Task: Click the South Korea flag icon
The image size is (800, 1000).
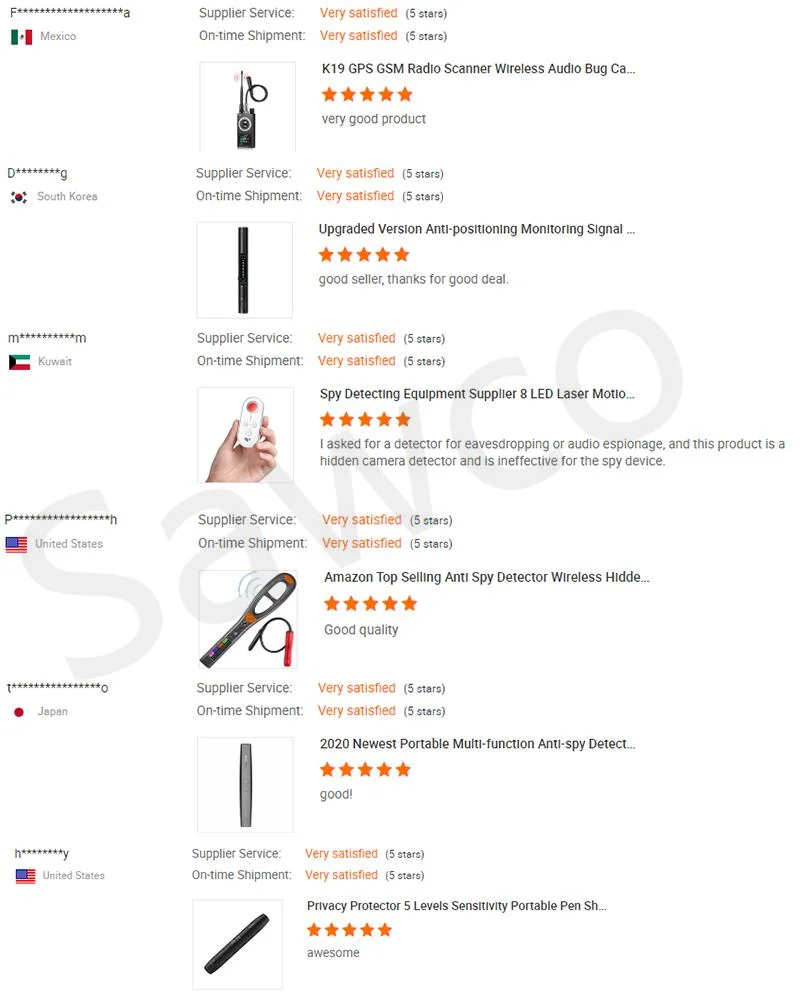Action: (x=19, y=197)
